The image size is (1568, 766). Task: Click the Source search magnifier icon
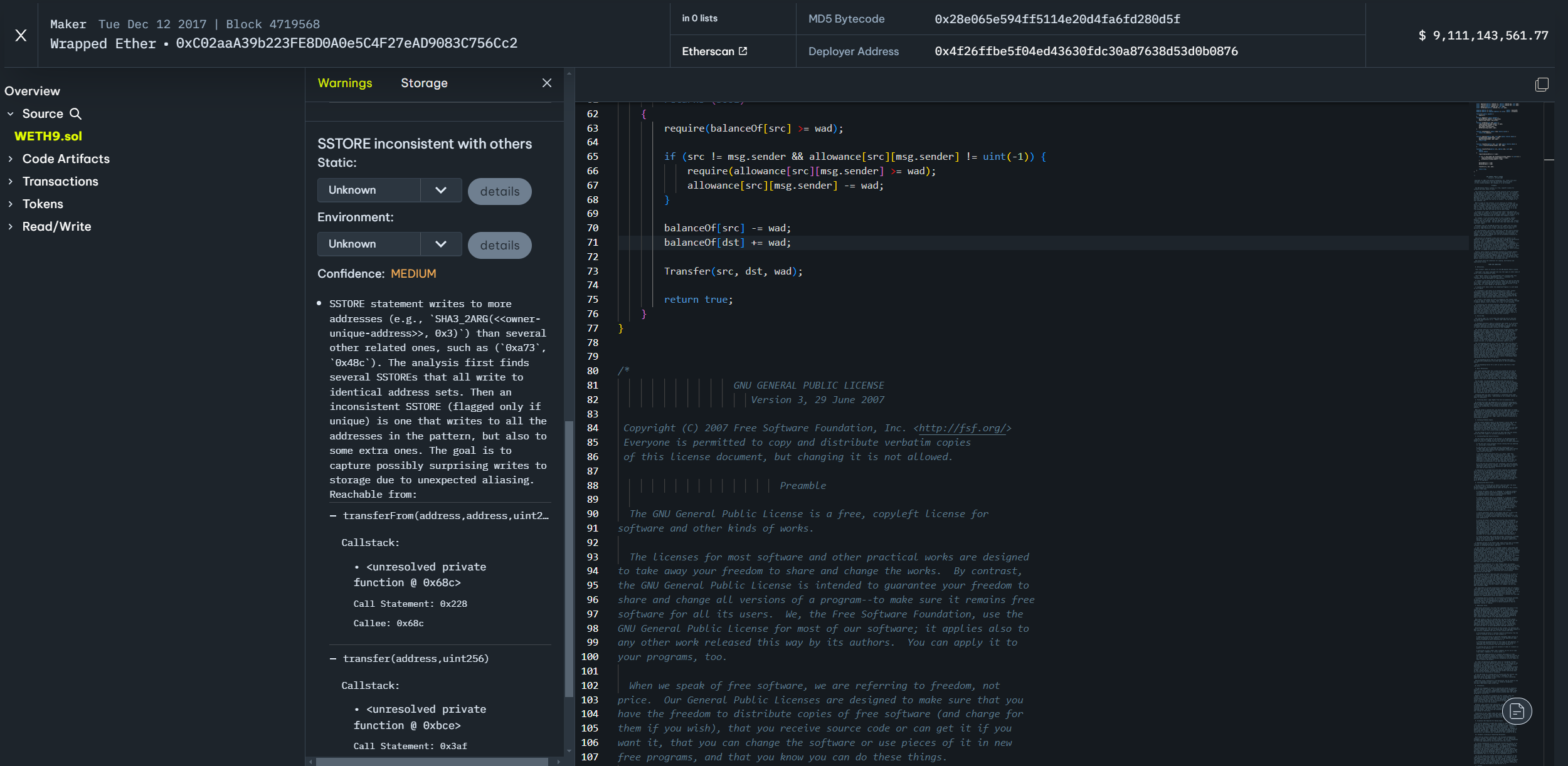[x=75, y=113]
